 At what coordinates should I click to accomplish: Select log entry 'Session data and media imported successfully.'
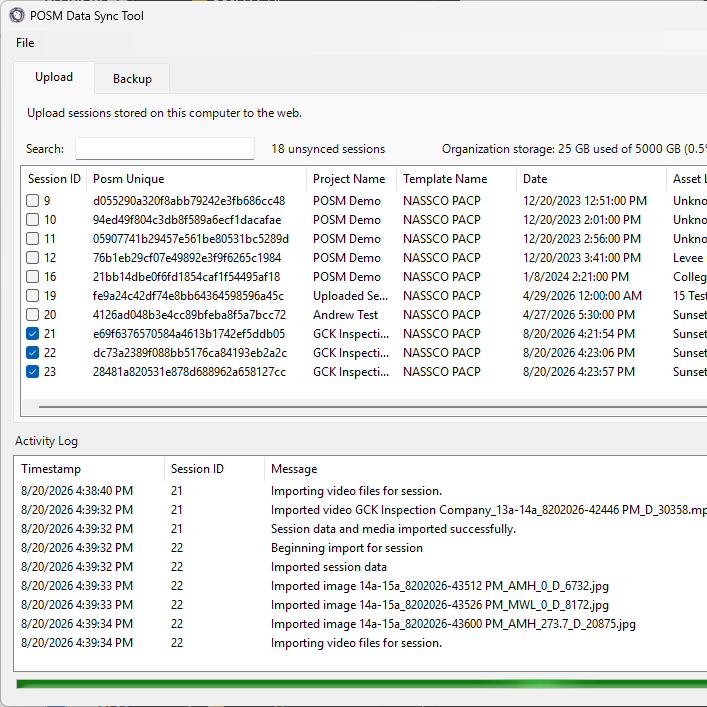coord(393,528)
